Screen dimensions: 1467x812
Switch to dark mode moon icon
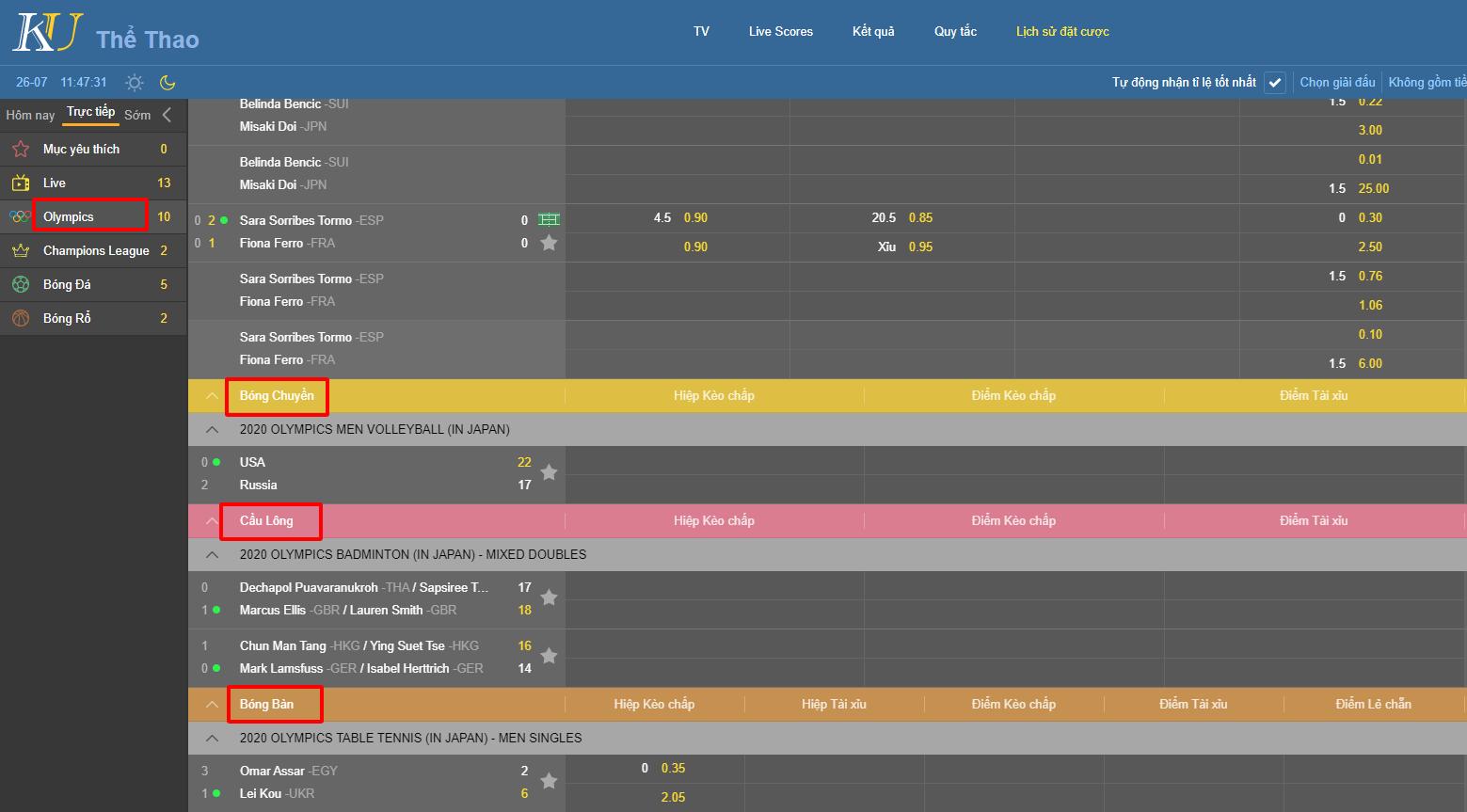click(x=167, y=83)
